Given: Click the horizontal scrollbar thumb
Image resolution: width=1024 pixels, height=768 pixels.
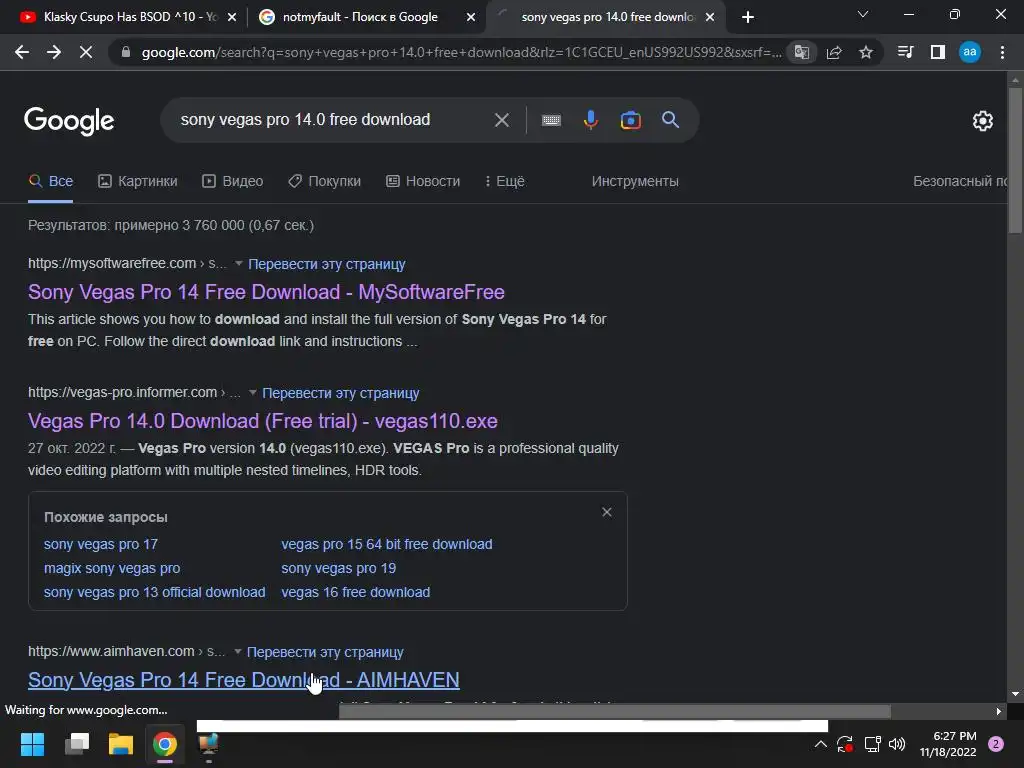Looking at the screenshot, I should click(615, 711).
